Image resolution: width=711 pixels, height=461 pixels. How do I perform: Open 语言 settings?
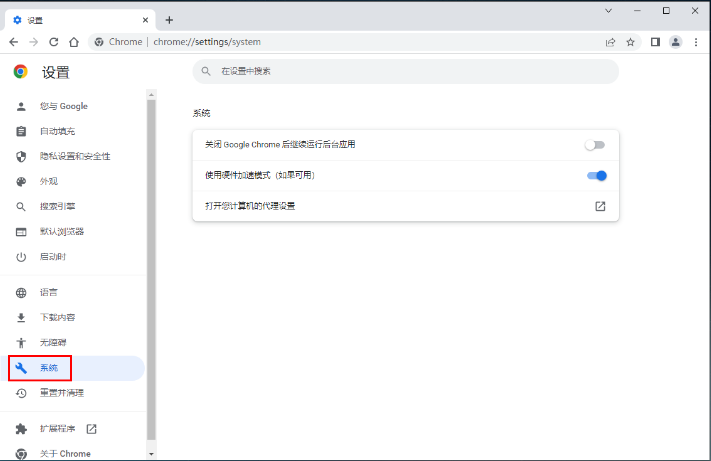(73, 292)
